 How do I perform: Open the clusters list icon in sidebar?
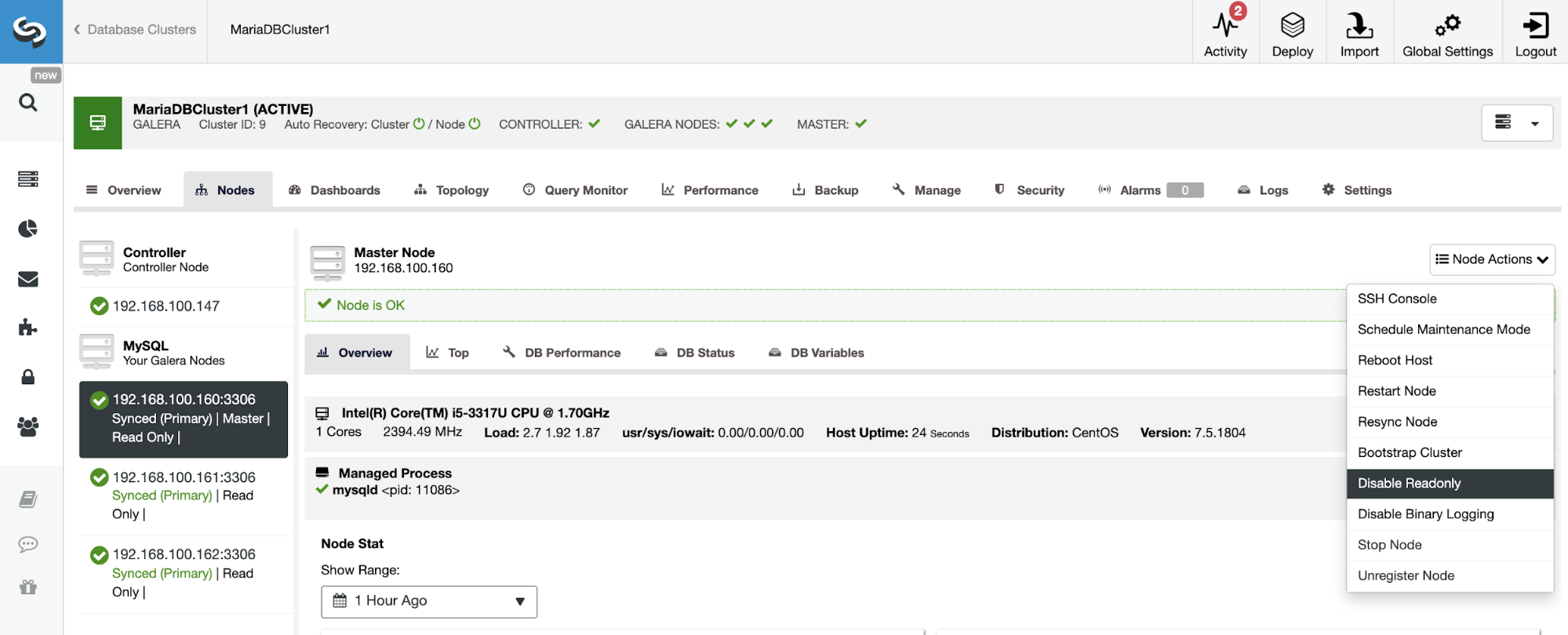[28, 180]
